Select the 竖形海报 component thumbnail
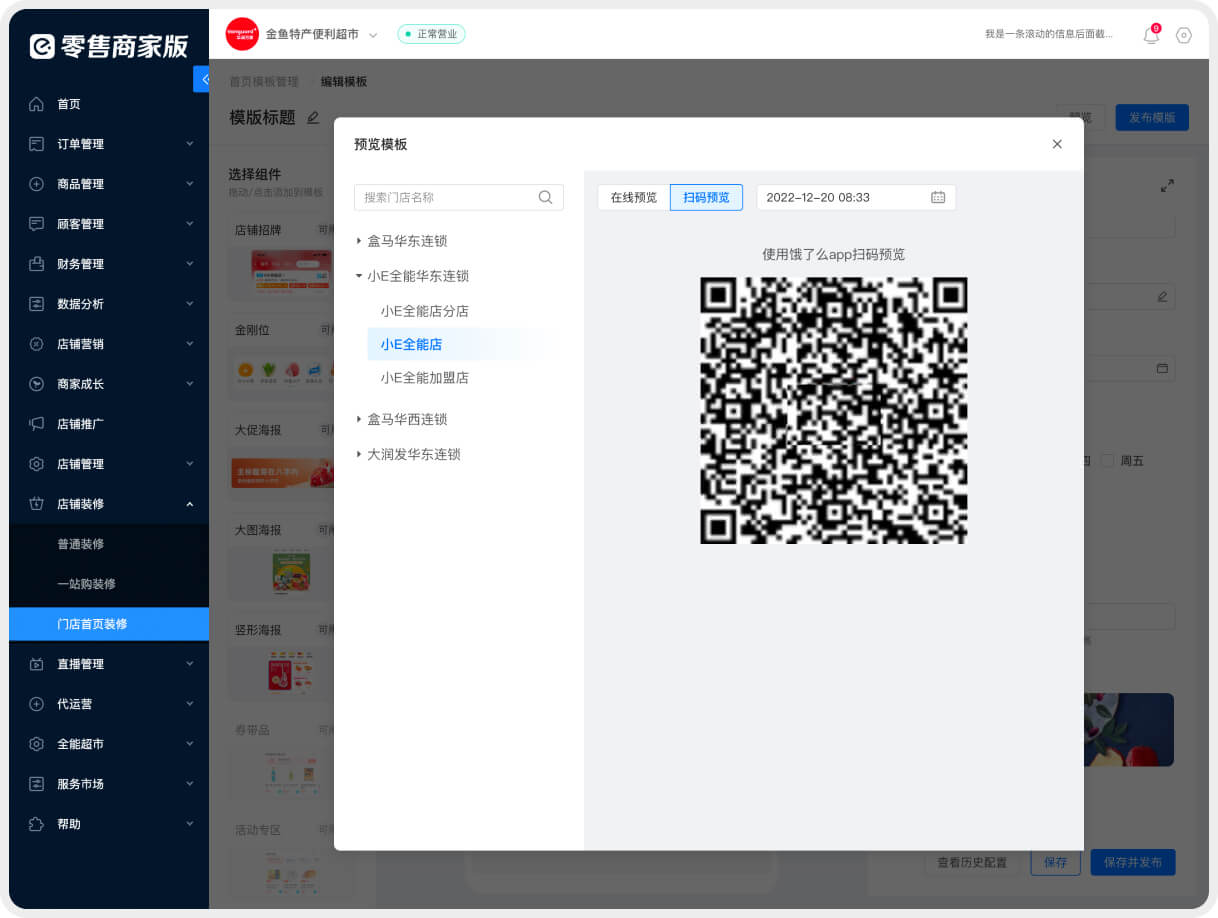Viewport: 1218px width, 918px height. click(289, 672)
